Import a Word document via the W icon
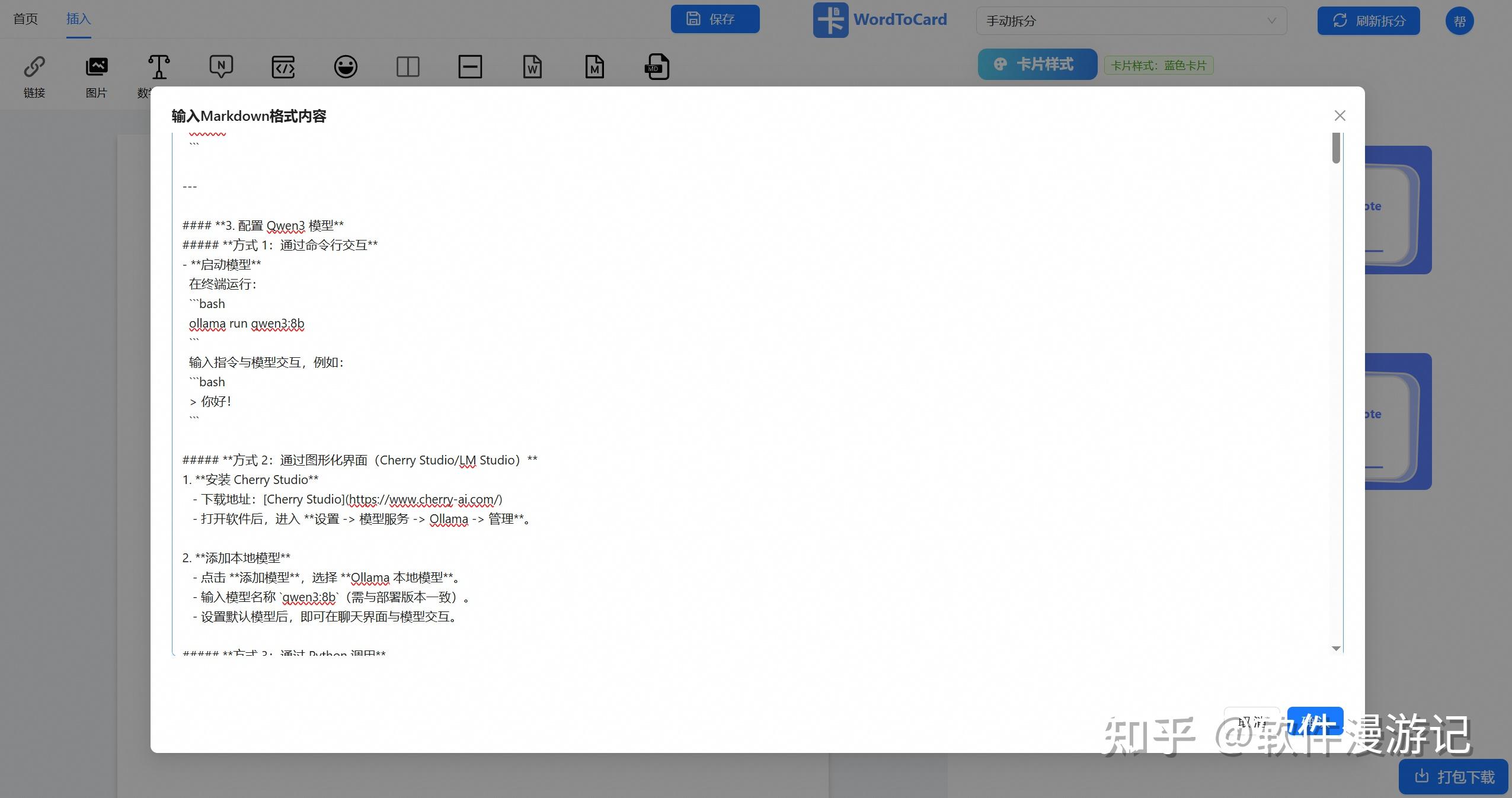 point(532,67)
